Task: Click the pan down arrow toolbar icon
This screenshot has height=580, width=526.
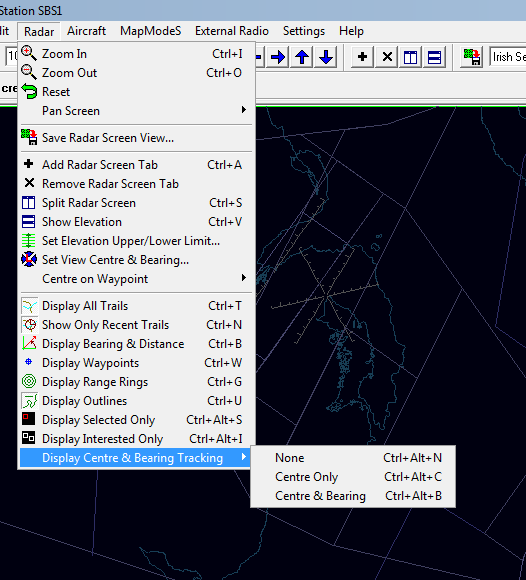Action: pos(326,57)
